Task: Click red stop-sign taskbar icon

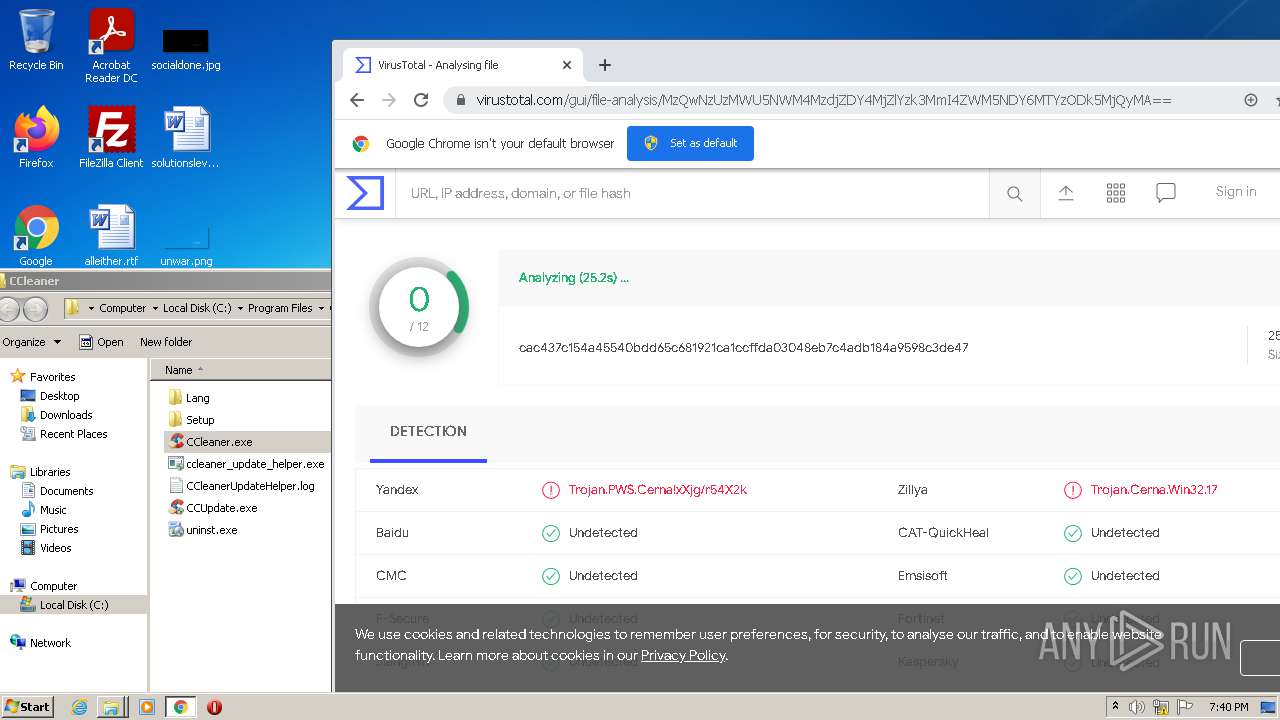Action: tap(214, 707)
